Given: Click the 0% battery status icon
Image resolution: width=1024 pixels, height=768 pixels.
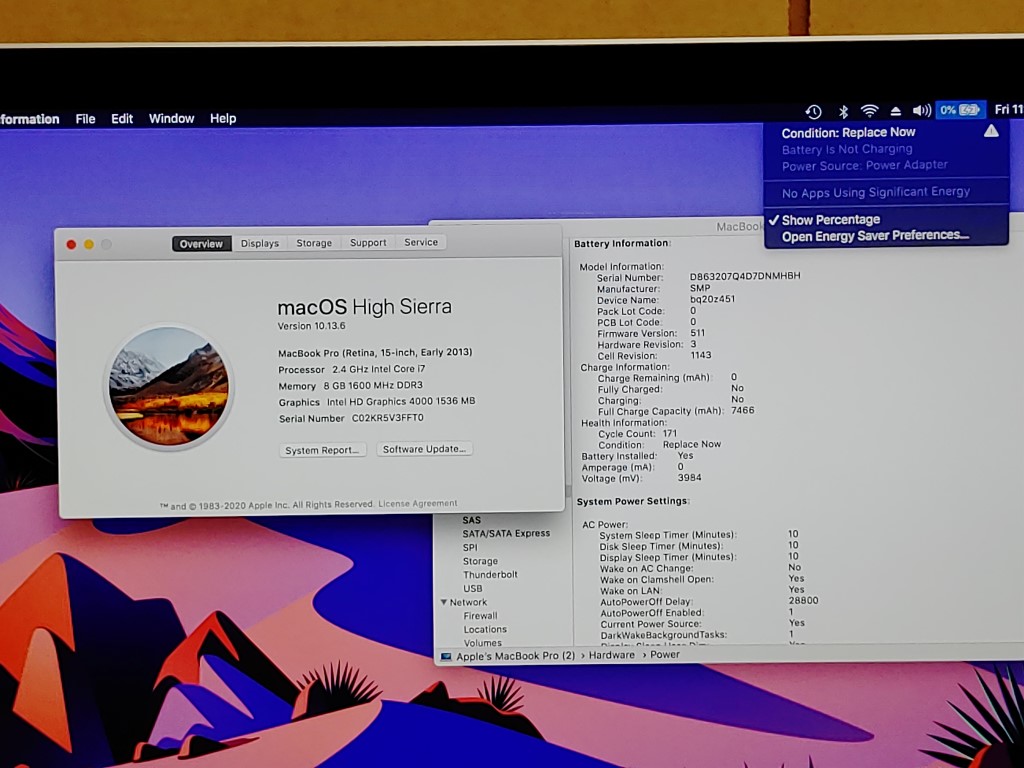Looking at the screenshot, I should (959, 110).
